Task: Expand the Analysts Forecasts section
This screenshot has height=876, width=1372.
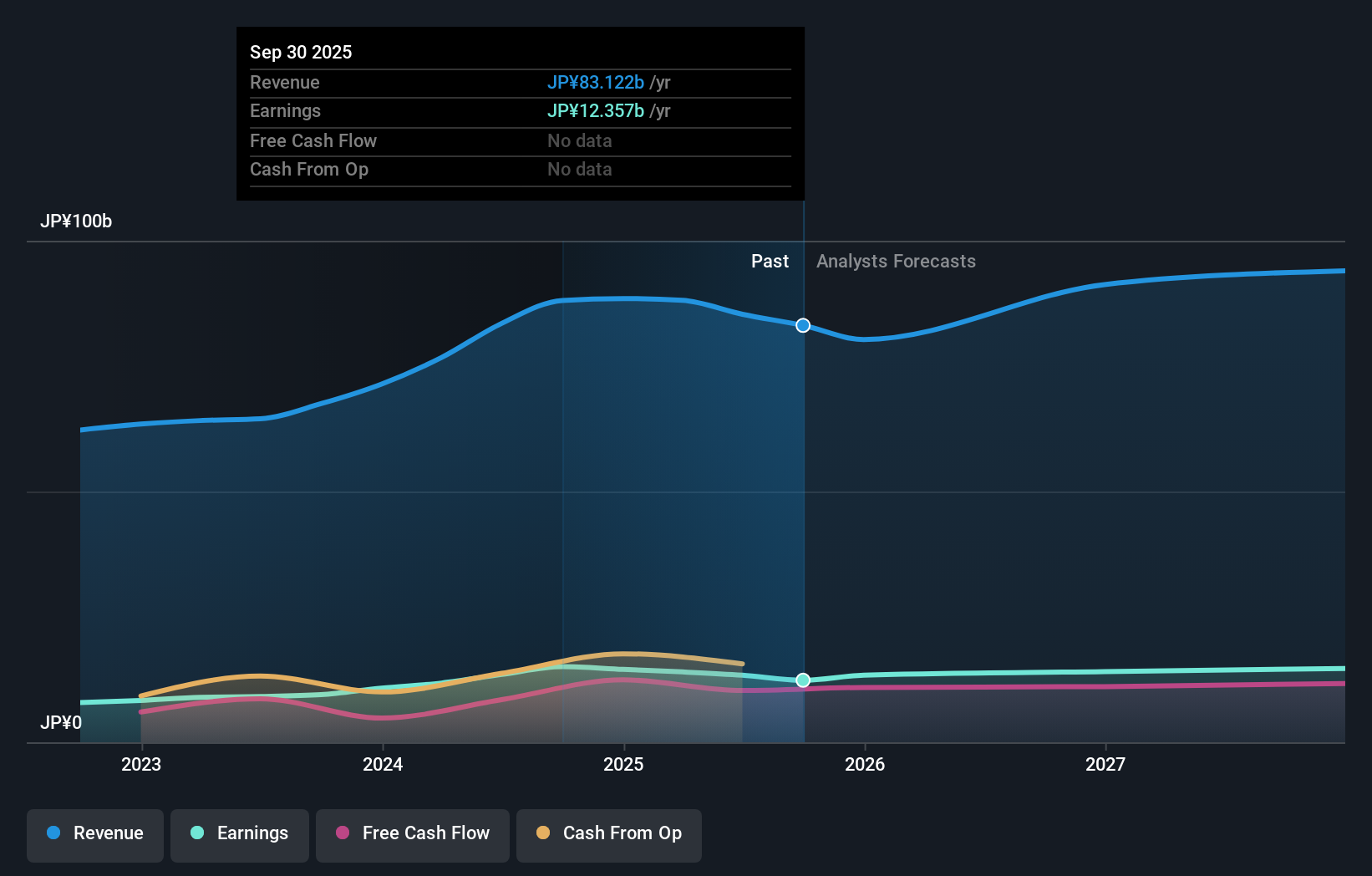Action: click(896, 261)
